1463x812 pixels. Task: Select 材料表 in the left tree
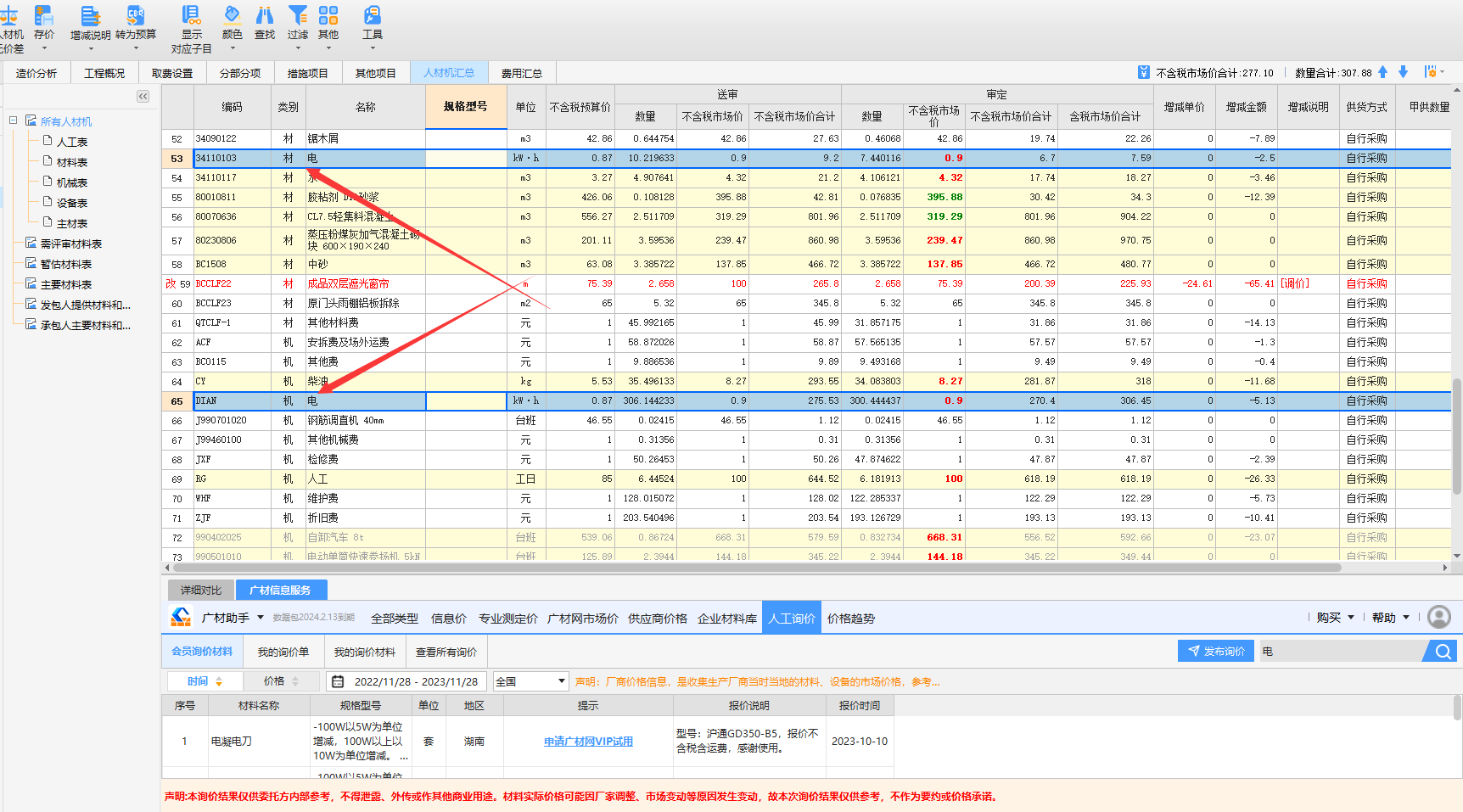coord(72,162)
